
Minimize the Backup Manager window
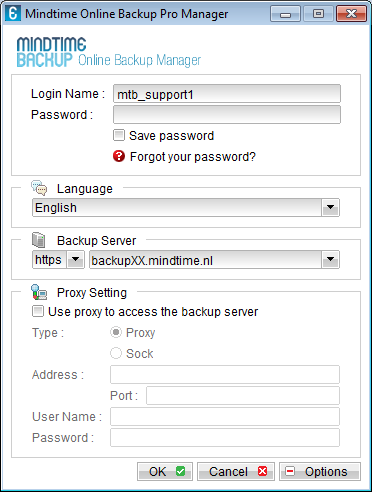point(285,14)
